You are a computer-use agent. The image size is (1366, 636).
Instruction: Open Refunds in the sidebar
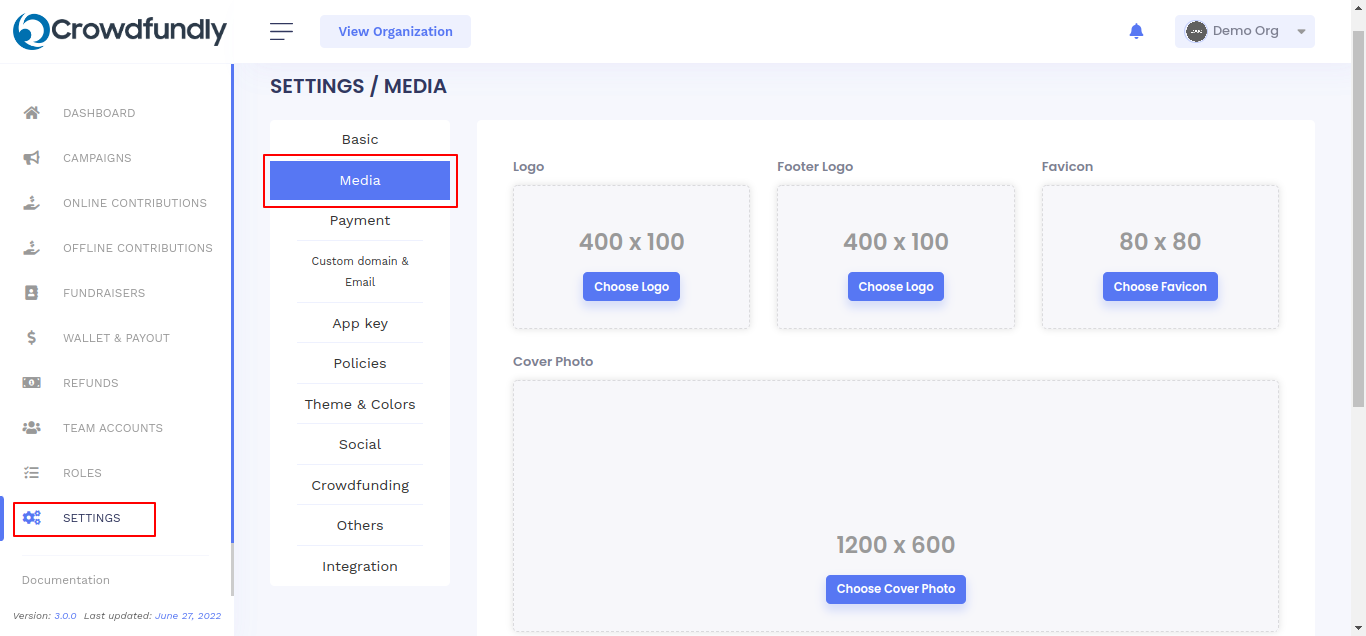91,383
